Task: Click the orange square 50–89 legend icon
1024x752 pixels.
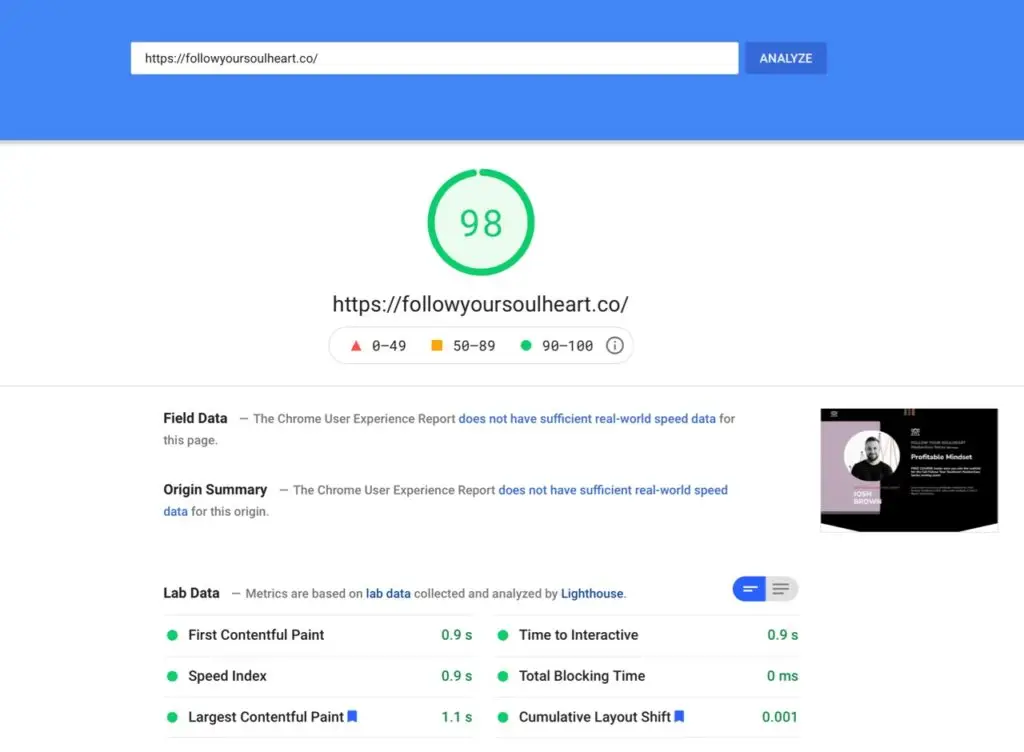Action: [x=437, y=345]
